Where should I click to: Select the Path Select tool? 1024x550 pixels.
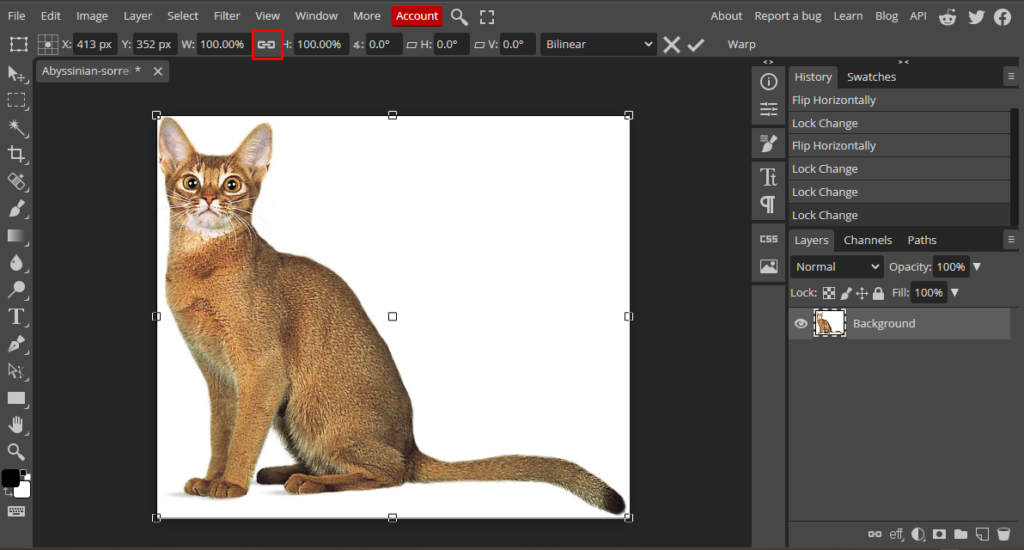click(x=16, y=371)
